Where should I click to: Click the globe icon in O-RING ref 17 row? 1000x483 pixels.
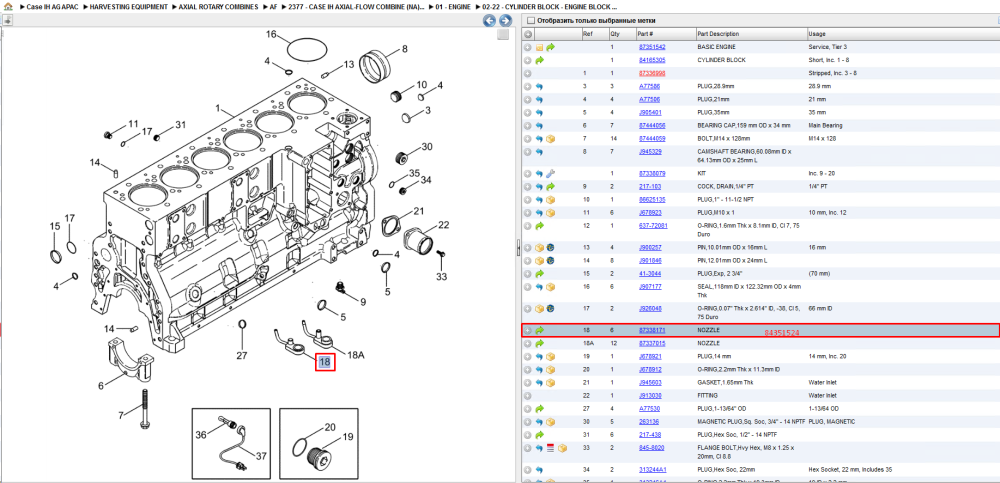point(550,308)
